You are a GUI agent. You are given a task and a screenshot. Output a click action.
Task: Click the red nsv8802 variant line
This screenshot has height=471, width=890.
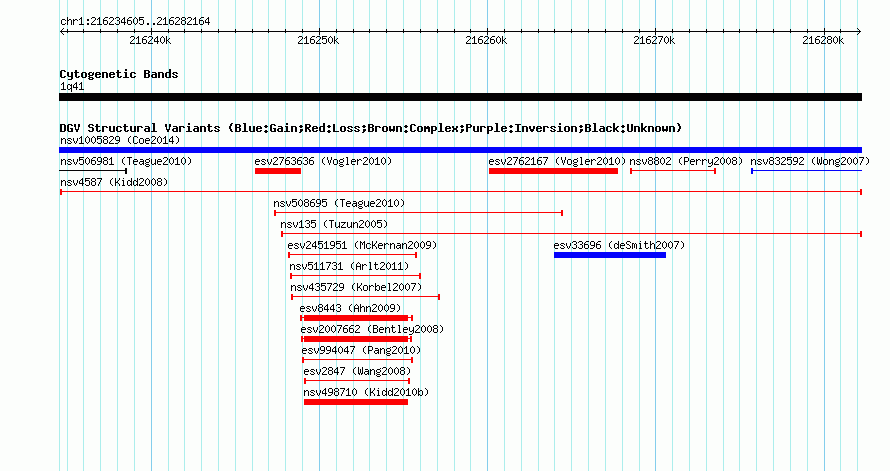coord(673,171)
